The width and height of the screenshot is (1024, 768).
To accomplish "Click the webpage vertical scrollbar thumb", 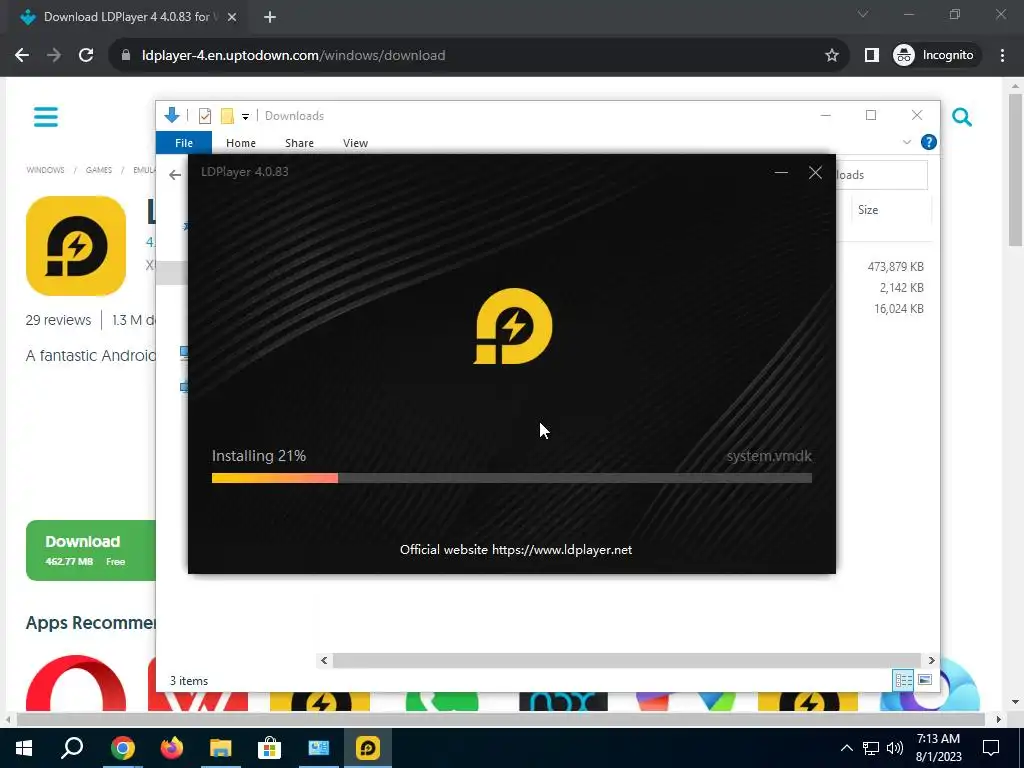I will click(1015, 170).
